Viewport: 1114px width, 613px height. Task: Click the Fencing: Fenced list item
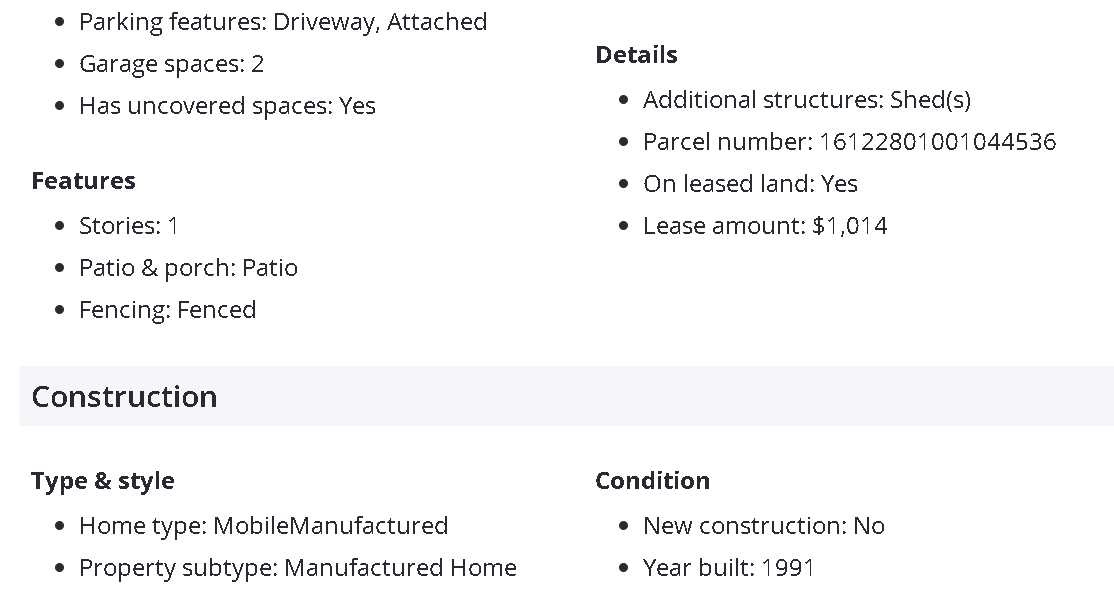pyautogui.click(x=167, y=310)
